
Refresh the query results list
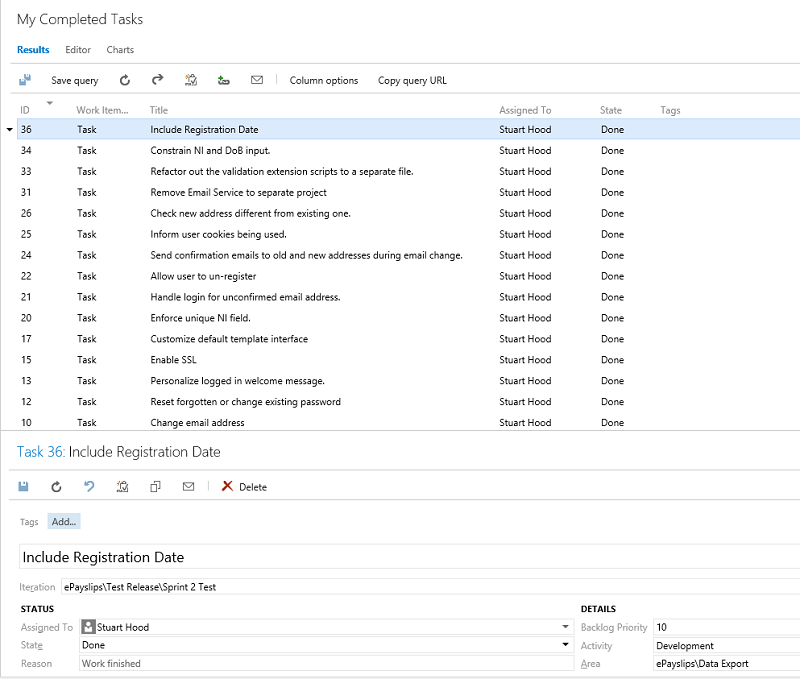(124, 80)
